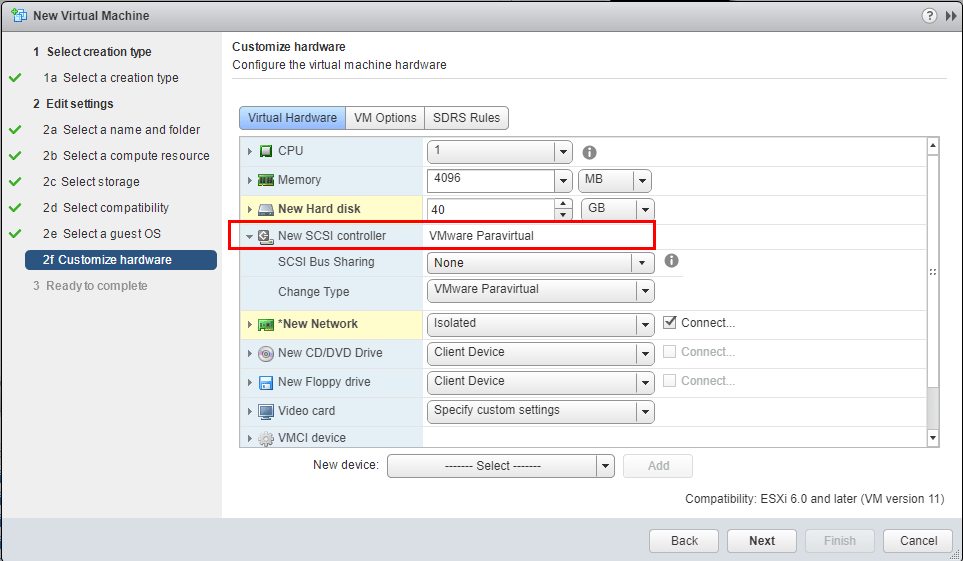
Task: Expand the New Network row
Action: point(249,324)
